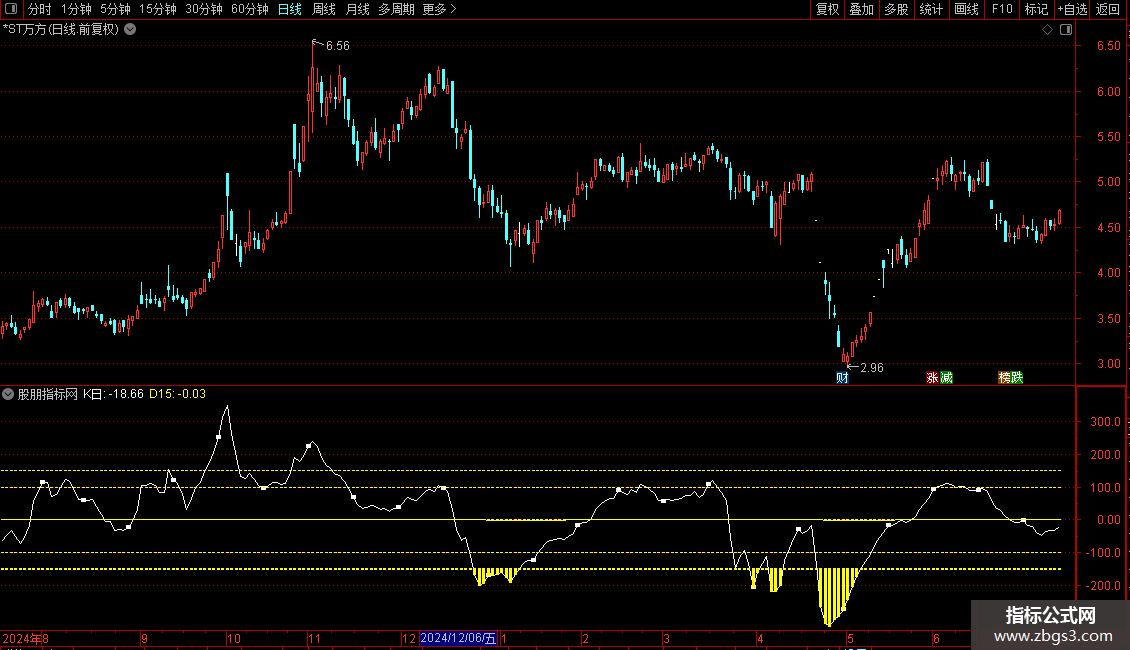Screen dimensions: 1130x650
Task: Expand the 股朋指标网 indicator dropdown arrow
Action: click(x=8, y=394)
